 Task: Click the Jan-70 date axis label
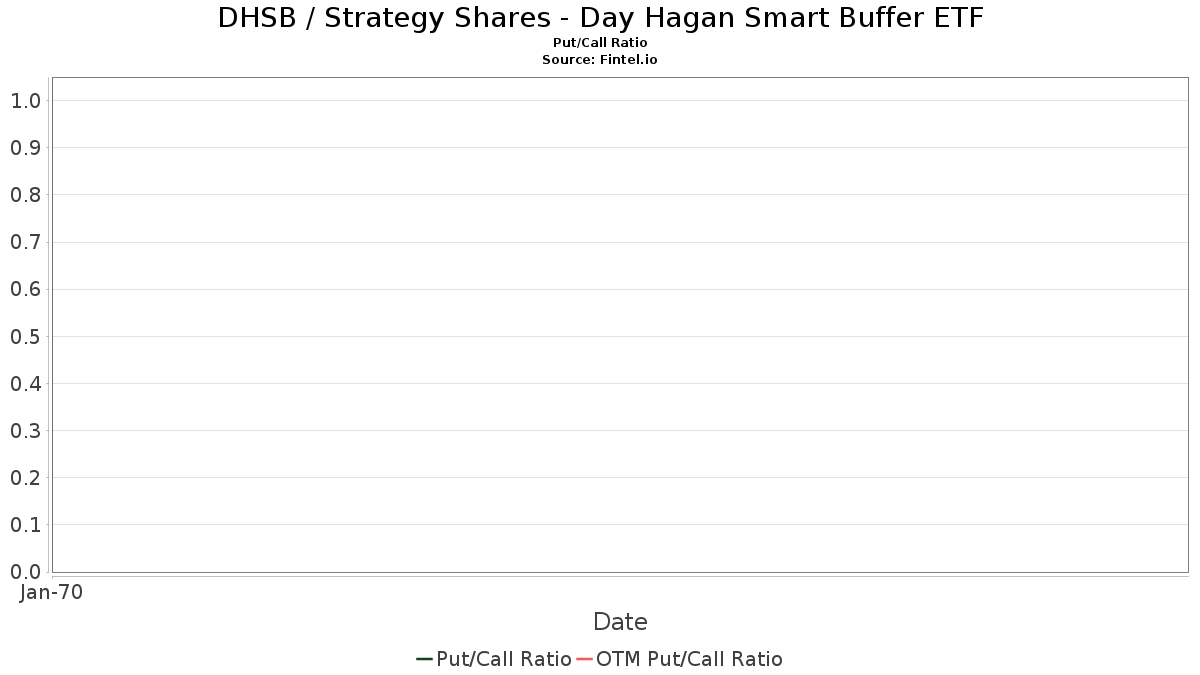52,592
